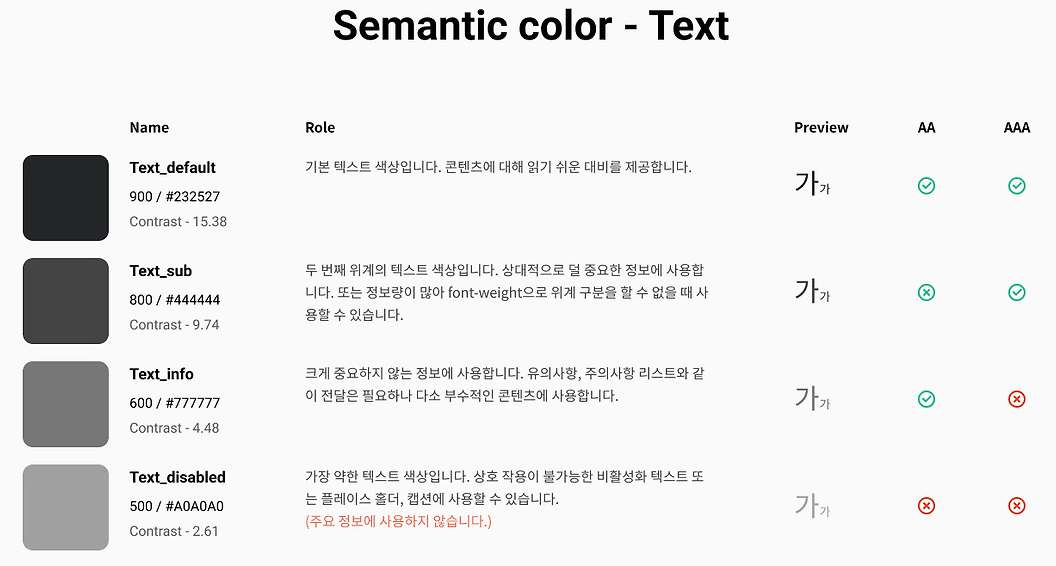
Task: Click the AA pass icon for Text_default
Action: pos(926,185)
